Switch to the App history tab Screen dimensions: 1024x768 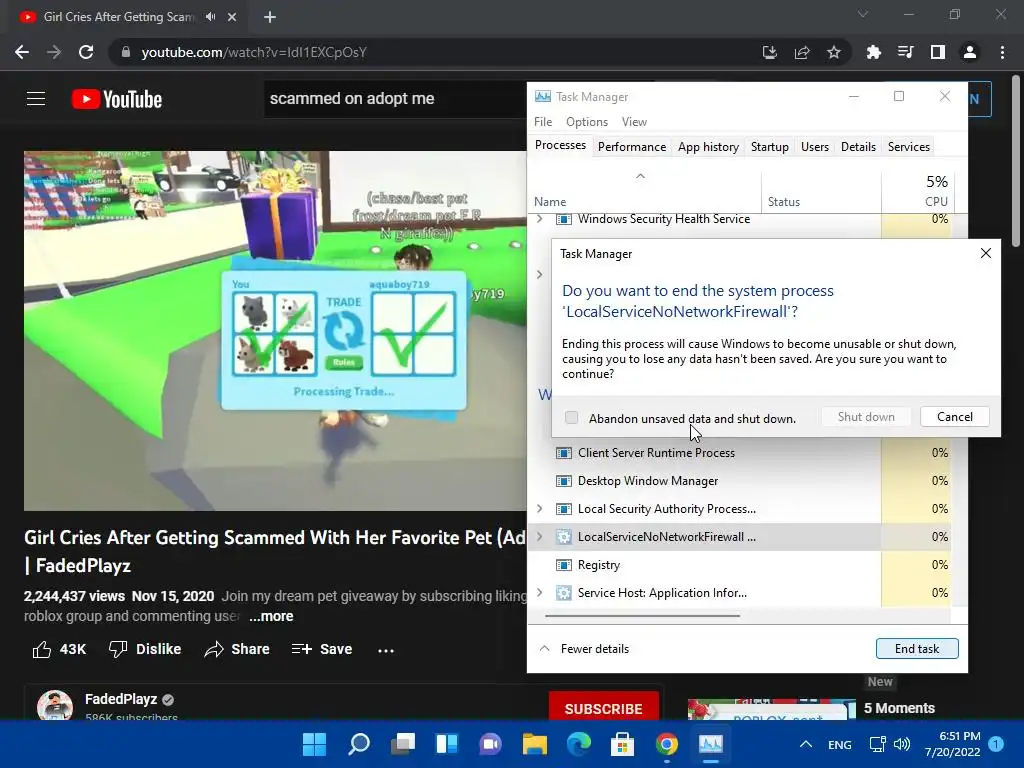tap(708, 147)
